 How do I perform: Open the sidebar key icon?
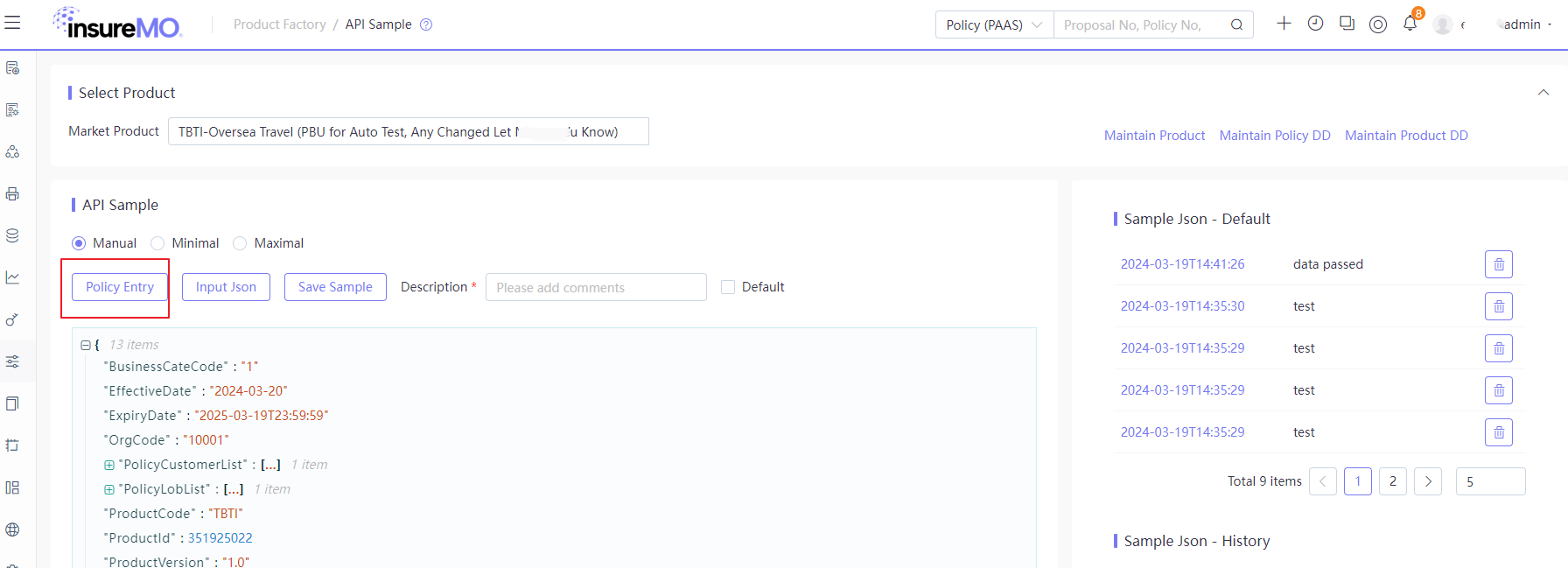point(12,319)
